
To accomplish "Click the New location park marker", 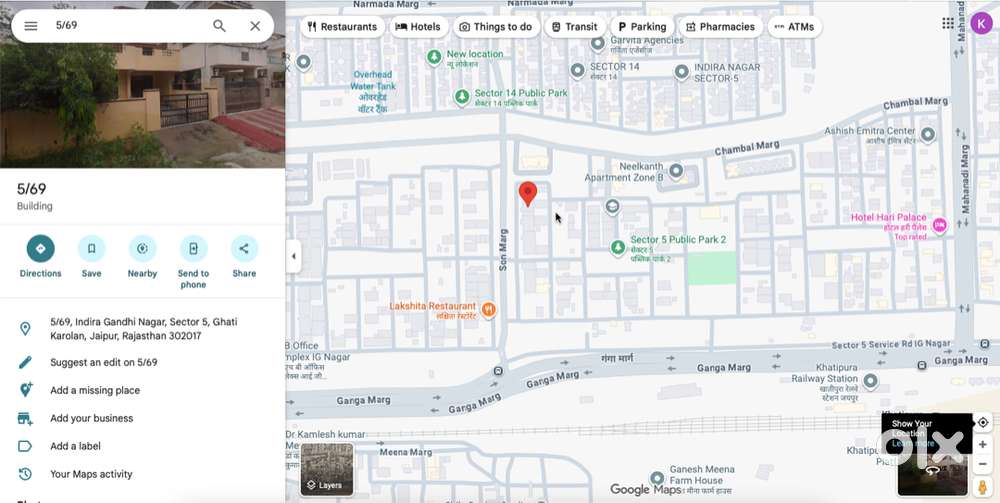I will (x=434, y=58).
